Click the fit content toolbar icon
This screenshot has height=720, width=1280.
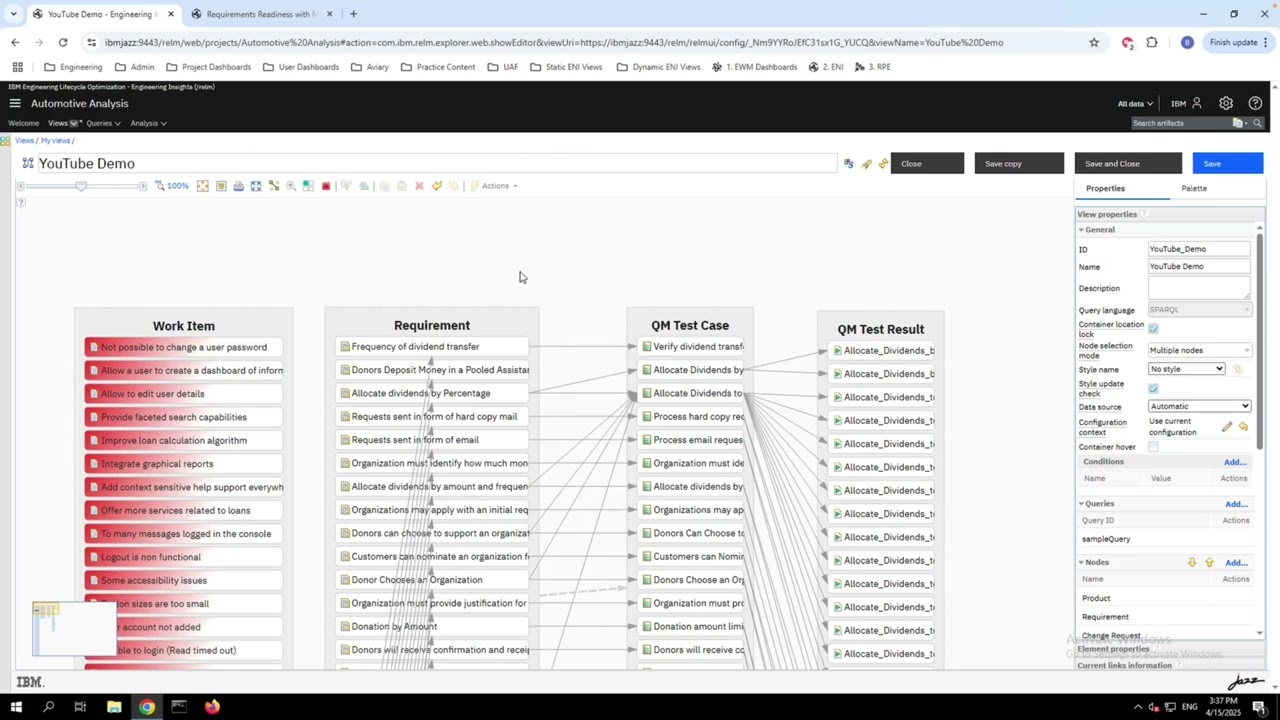pyautogui.click(x=203, y=186)
